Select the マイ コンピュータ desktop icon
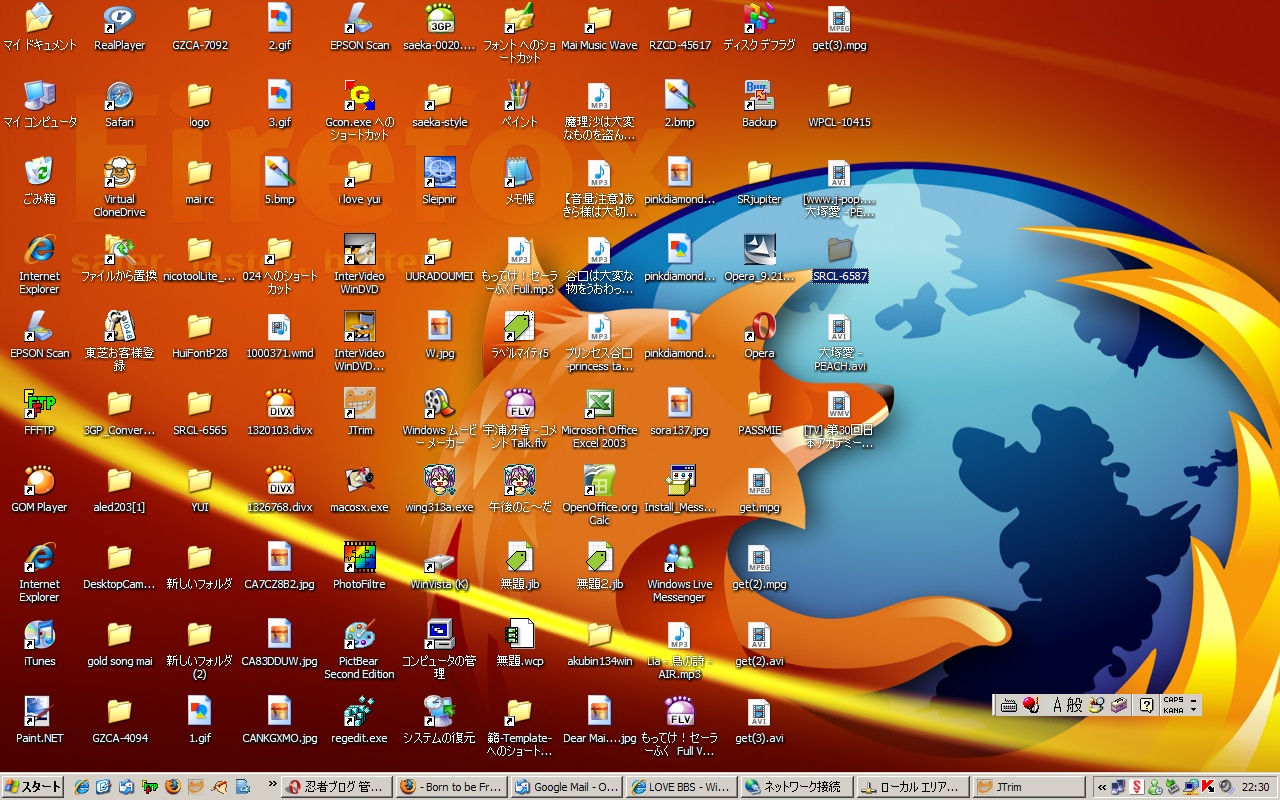1280x800 pixels. pyautogui.click(x=39, y=104)
